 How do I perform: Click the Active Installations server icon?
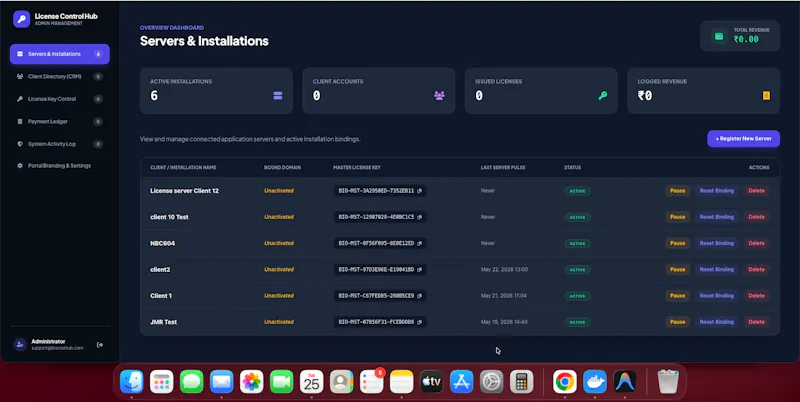278,95
